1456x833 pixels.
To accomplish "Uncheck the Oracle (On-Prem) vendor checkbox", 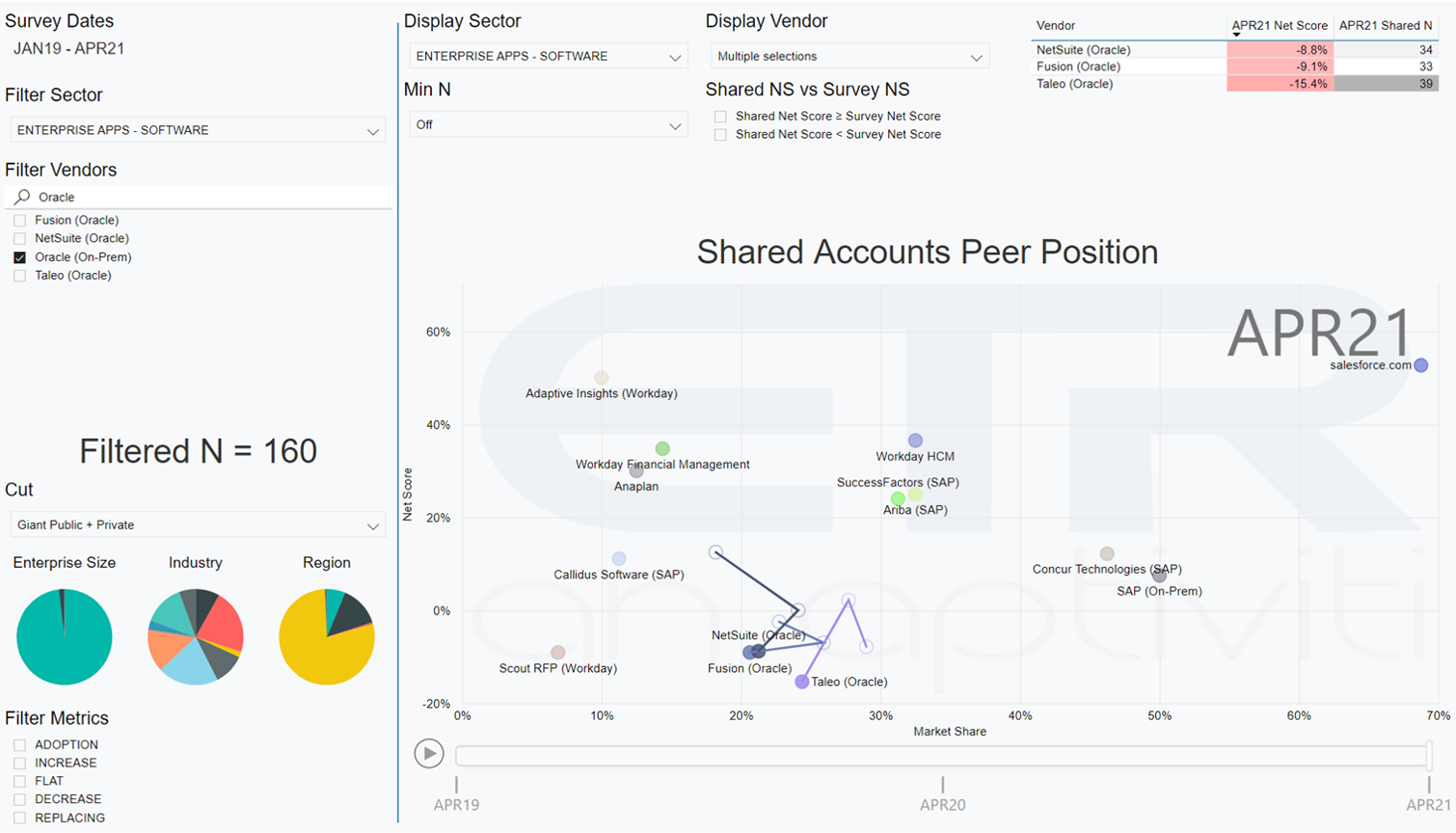I will [x=19, y=257].
